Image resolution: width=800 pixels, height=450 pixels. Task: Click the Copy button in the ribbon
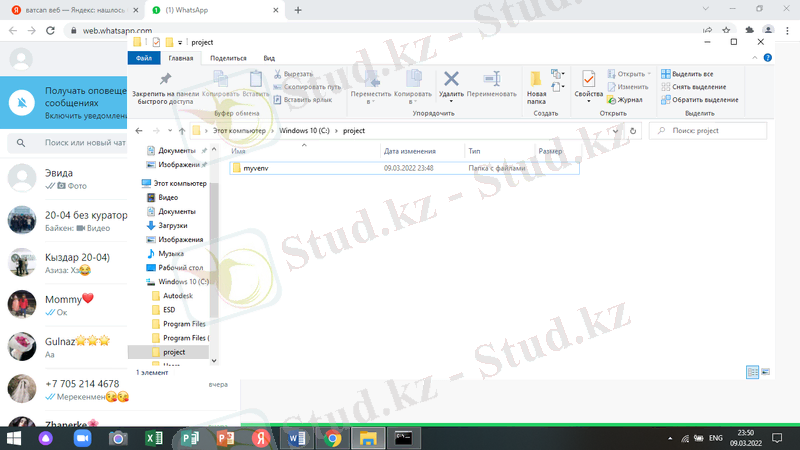(x=220, y=84)
